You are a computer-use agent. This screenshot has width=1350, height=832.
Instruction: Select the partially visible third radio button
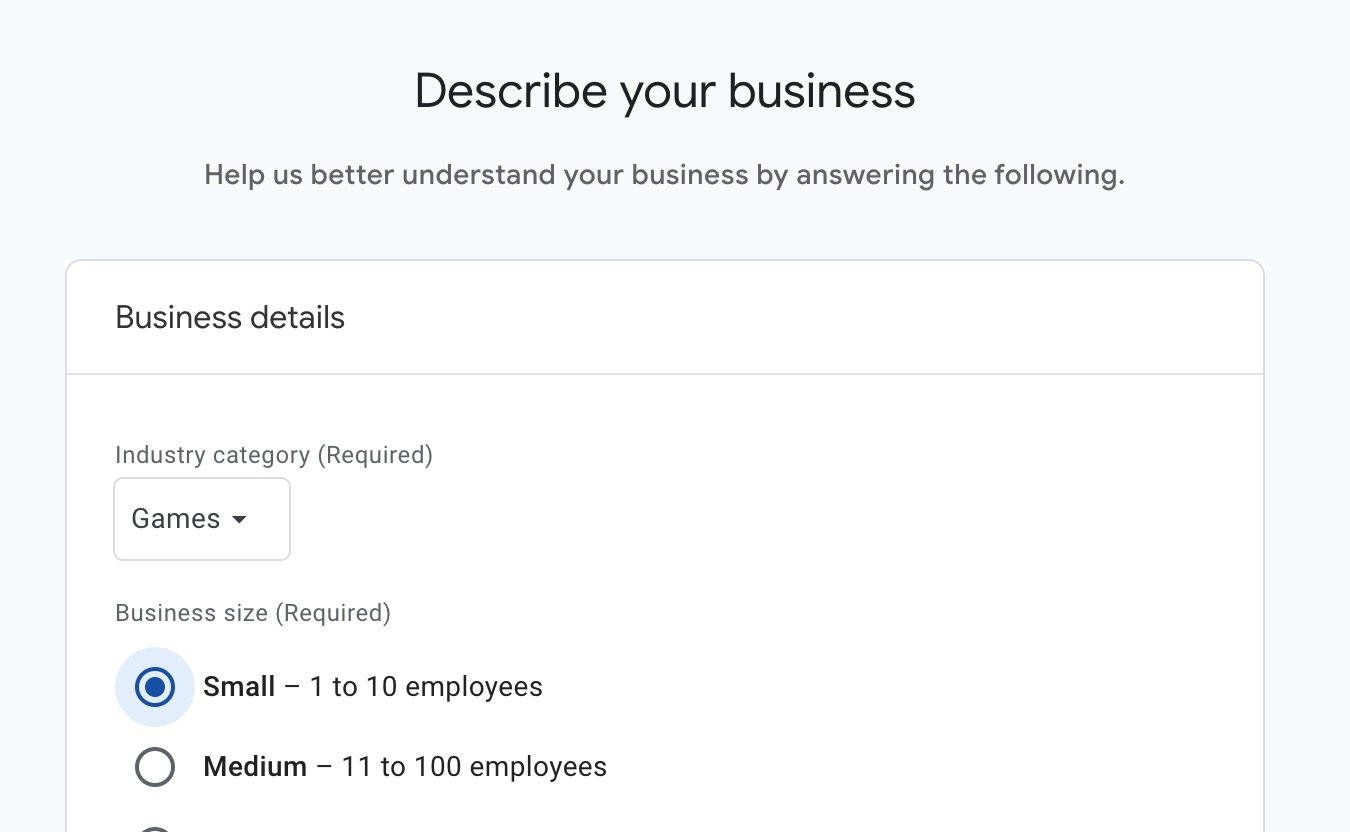point(155,829)
